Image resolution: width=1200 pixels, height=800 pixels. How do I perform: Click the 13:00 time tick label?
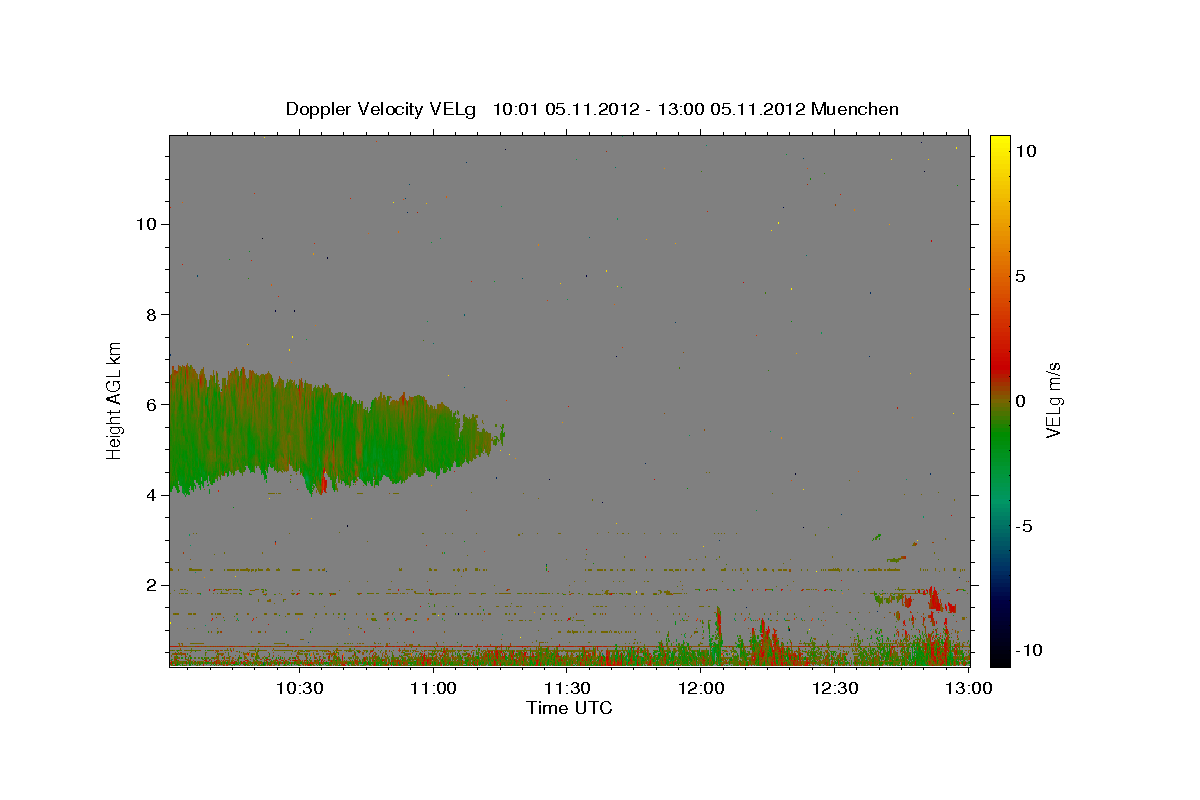click(x=969, y=688)
